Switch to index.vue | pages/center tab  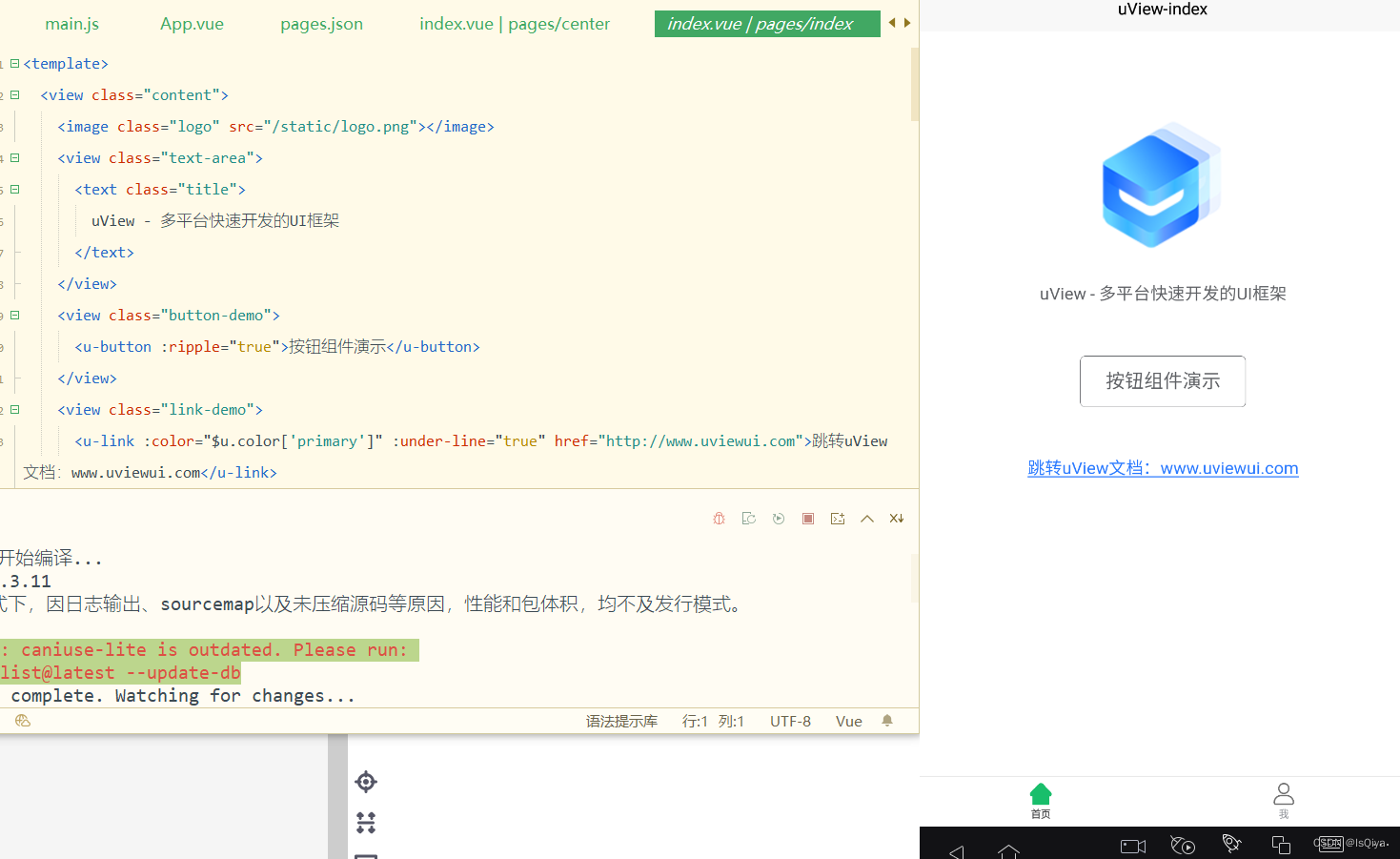[515, 24]
